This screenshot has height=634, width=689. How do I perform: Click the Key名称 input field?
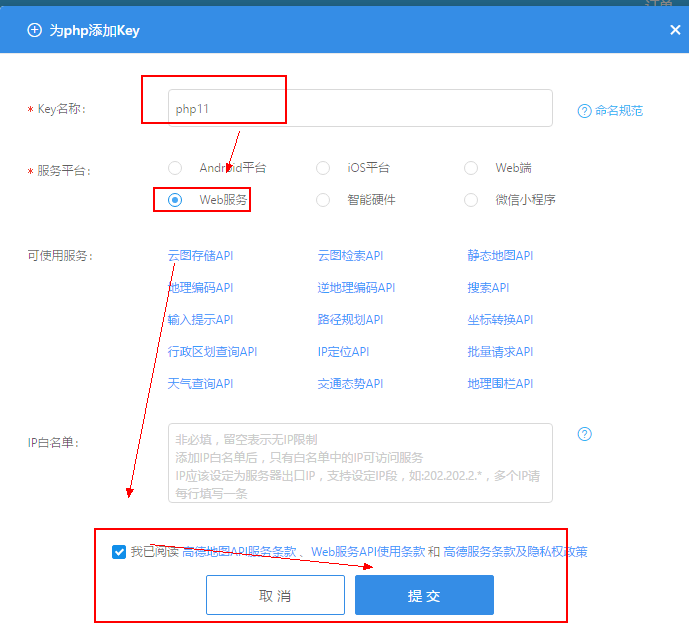click(x=360, y=108)
